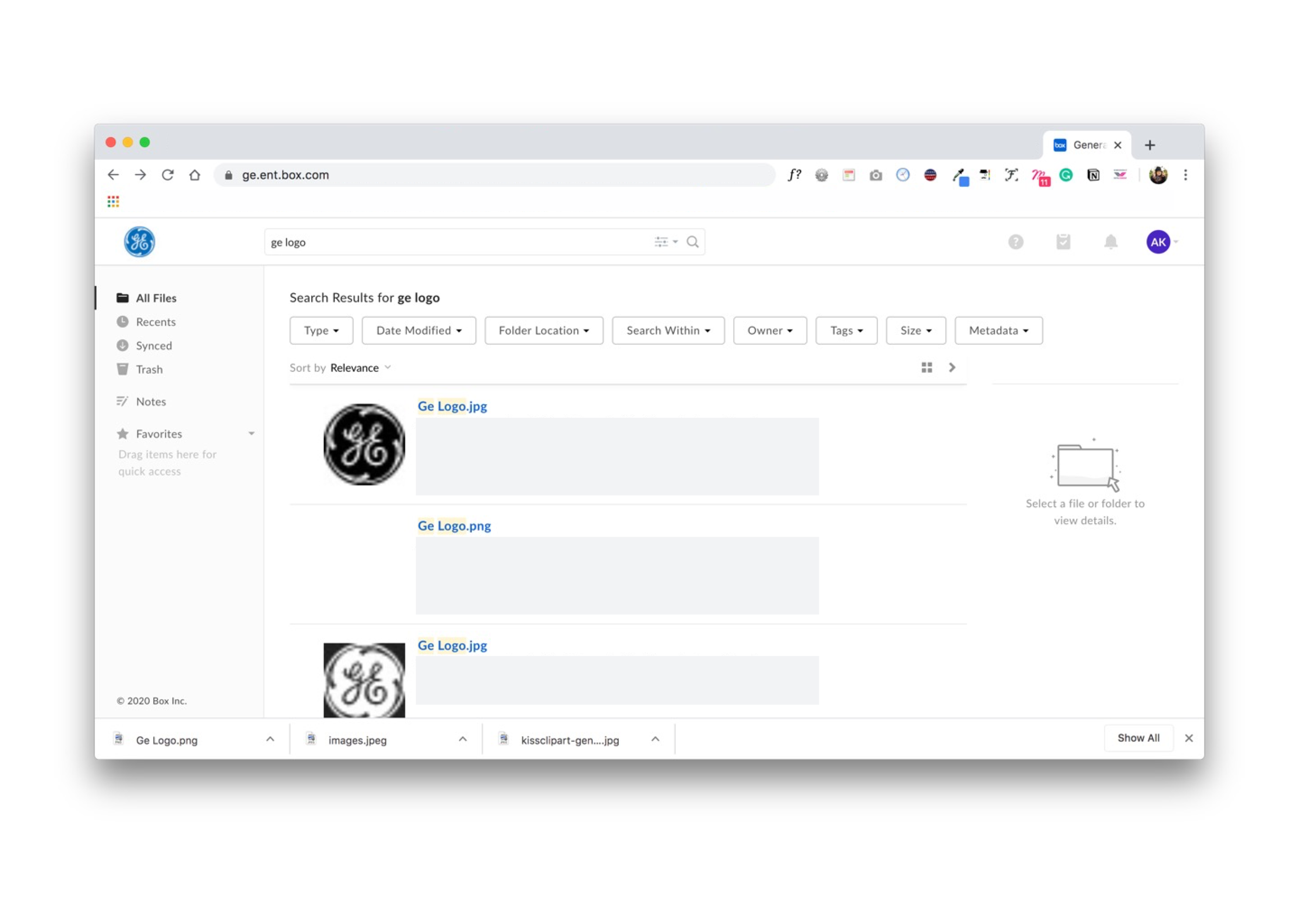This screenshot has height=924, width=1299.
Task: Toggle the details sidebar chevron
Action: click(951, 367)
